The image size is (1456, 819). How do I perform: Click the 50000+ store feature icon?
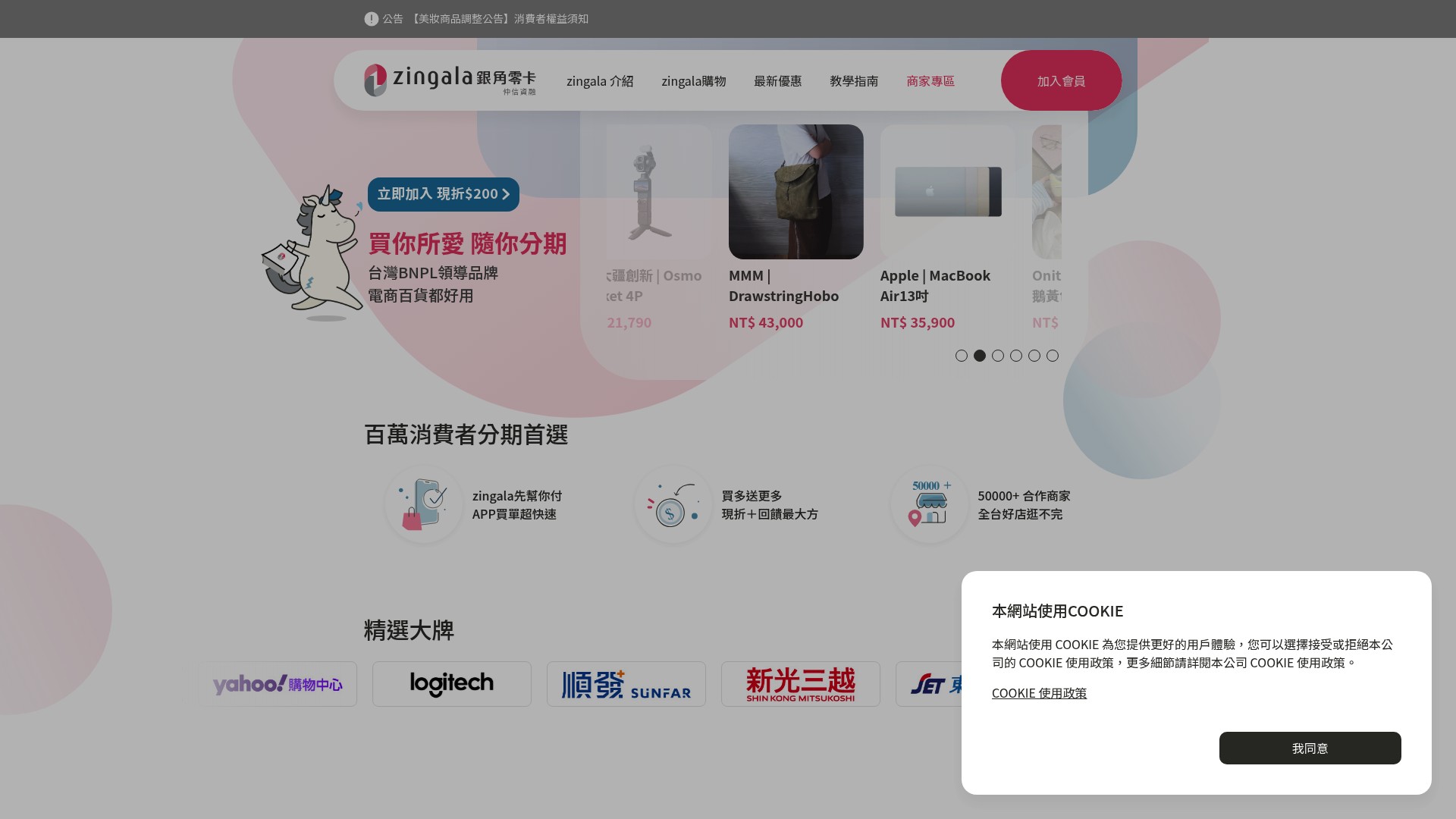click(929, 504)
